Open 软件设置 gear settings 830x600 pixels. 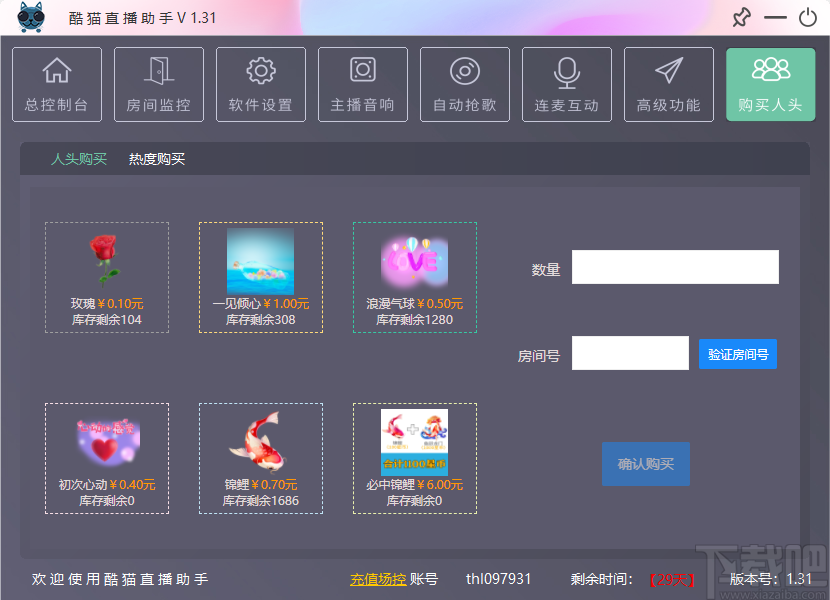point(261,85)
